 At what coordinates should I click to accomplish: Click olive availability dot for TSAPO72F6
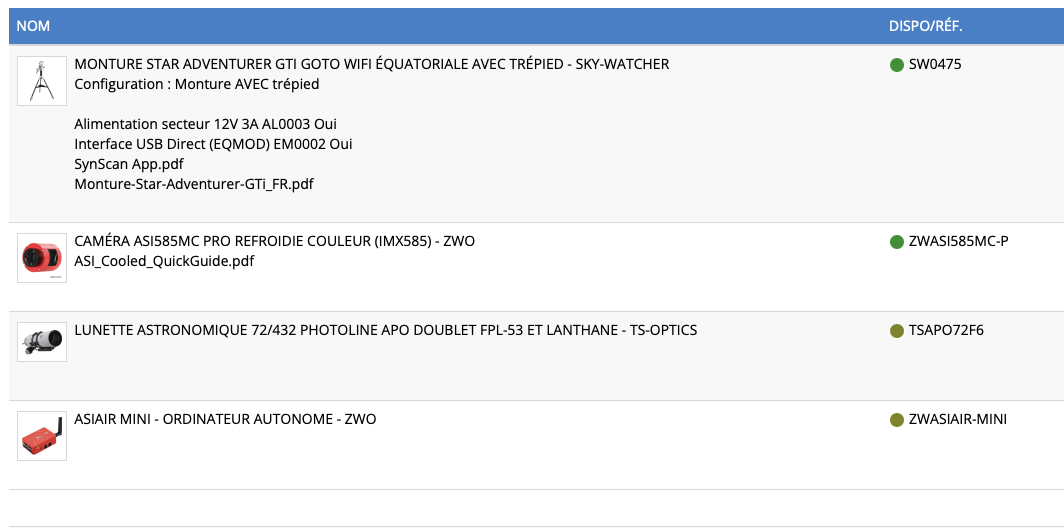point(897,331)
